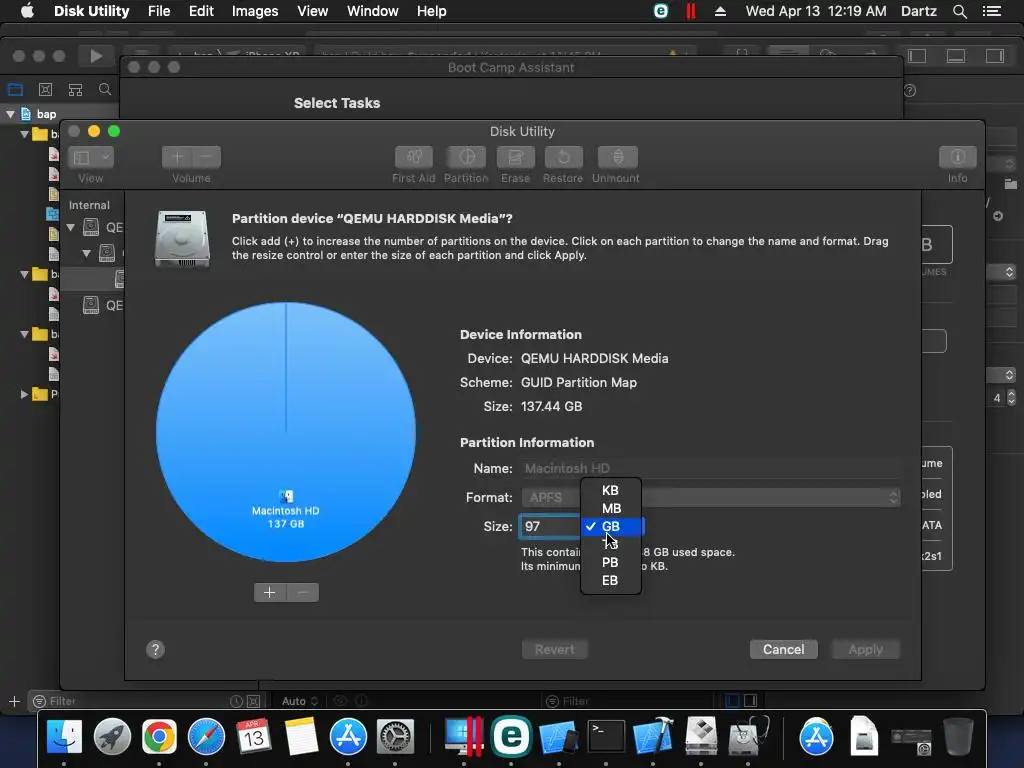Open the View sidebar toolbar dropdown
Viewport: 1024px width, 768px height.
(x=91, y=157)
